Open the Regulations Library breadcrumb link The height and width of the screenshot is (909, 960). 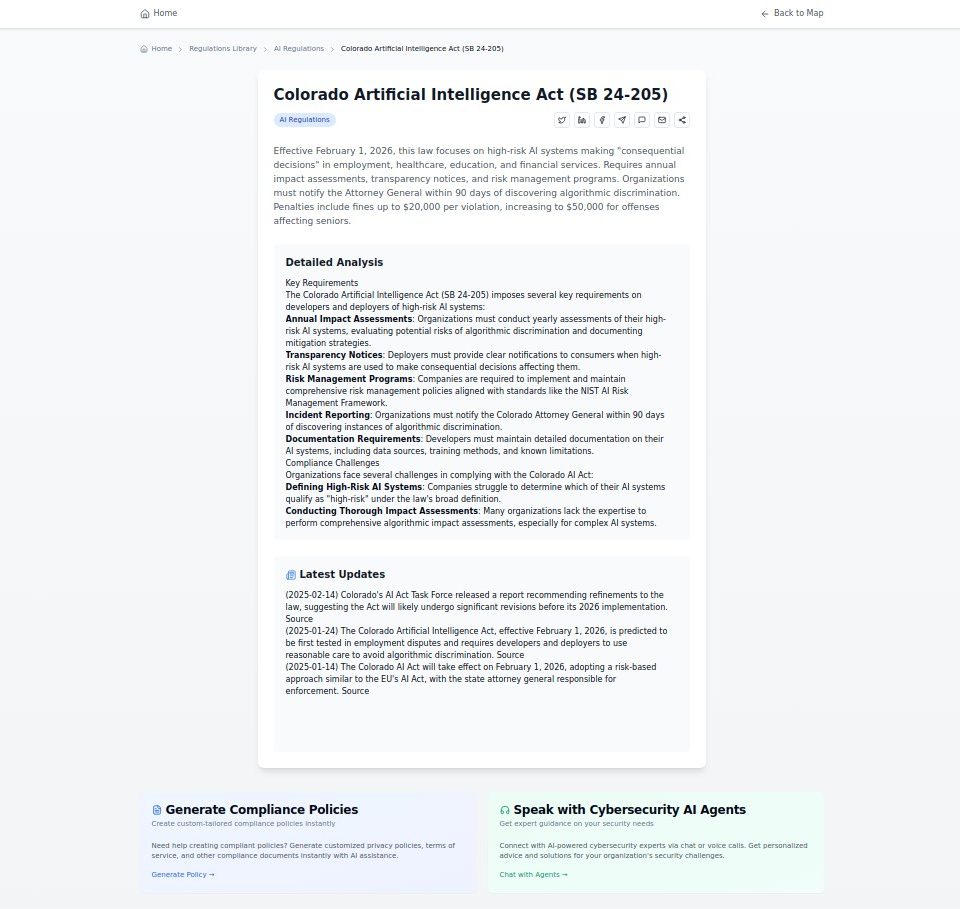point(222,48)
